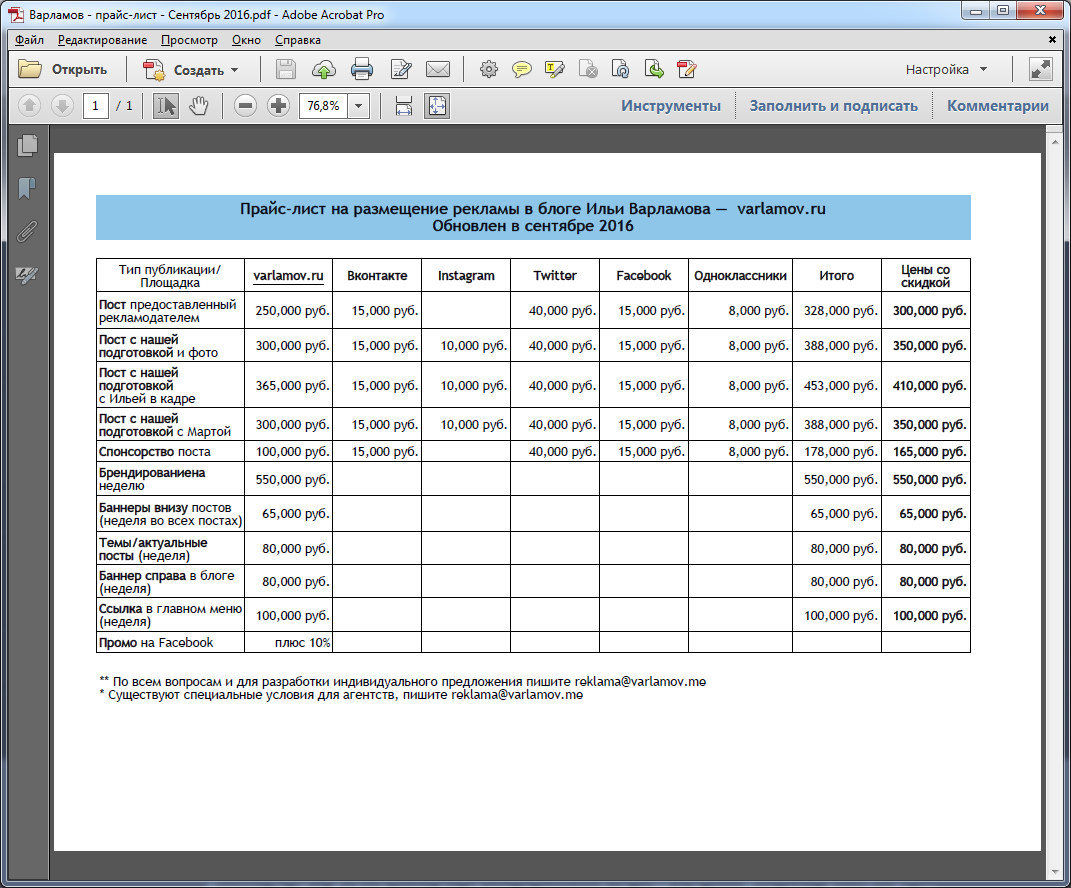Click the Print icon

click(361, 70)
